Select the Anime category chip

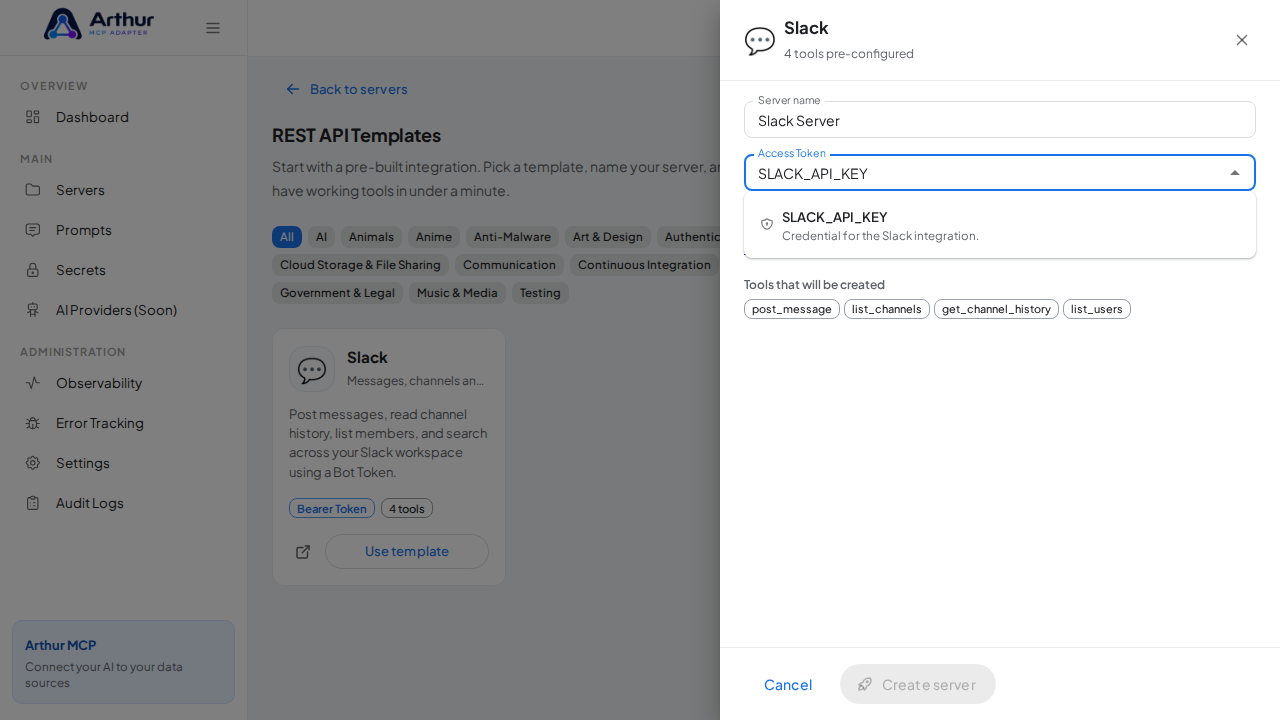(x=434, y=237)
